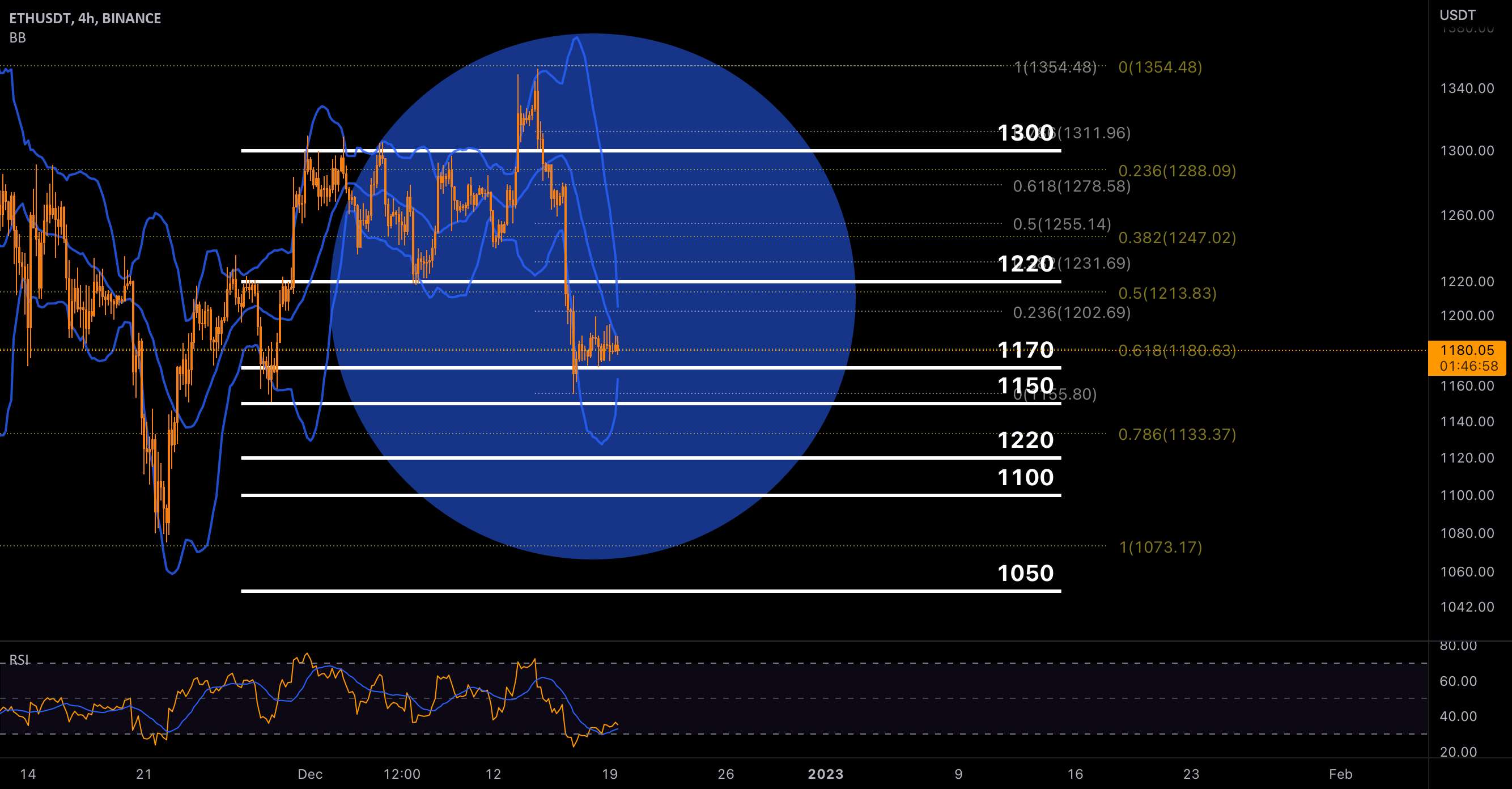Click the (1231.69) Fibonacci value text

[1094, 263]
